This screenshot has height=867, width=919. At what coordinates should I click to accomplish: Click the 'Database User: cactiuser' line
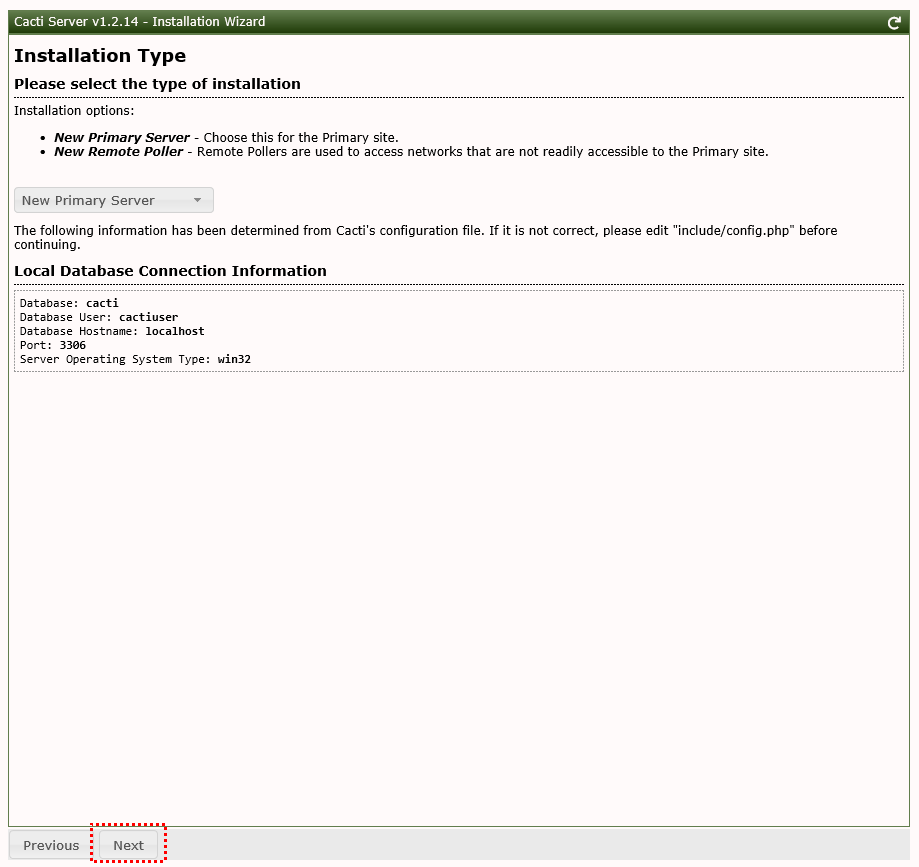tap(99, 317)
